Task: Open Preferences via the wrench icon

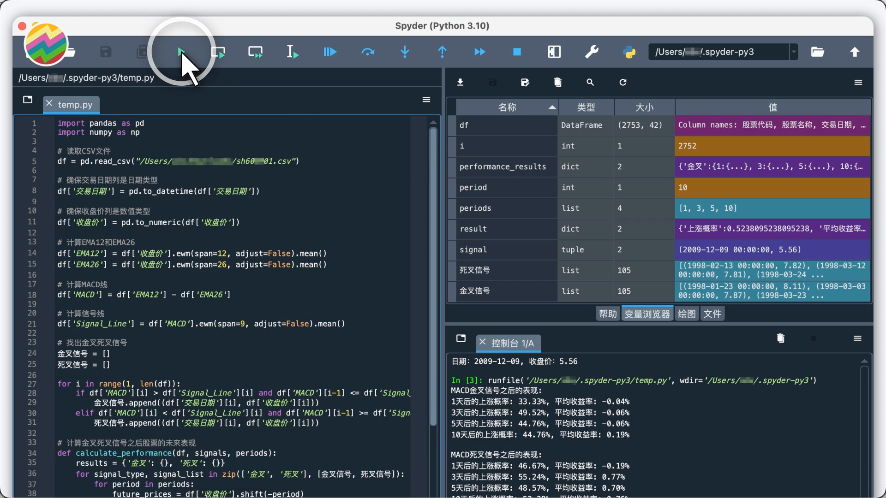Action: 591,52
